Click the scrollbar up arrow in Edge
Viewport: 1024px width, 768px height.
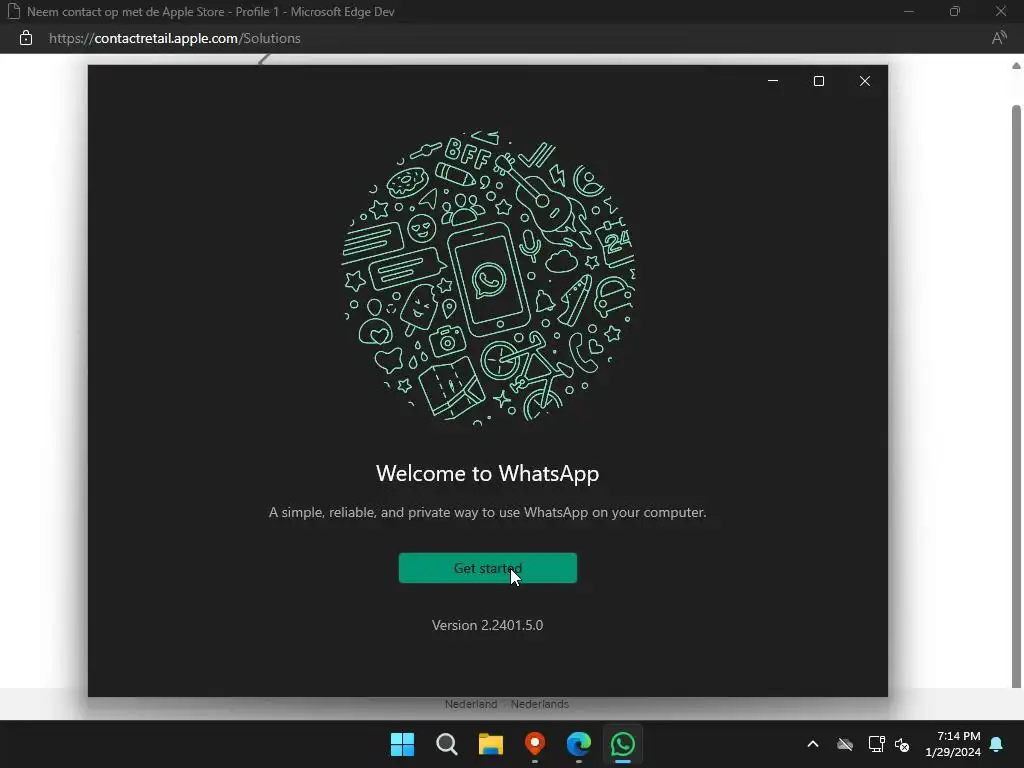(x=1016, y=65)
